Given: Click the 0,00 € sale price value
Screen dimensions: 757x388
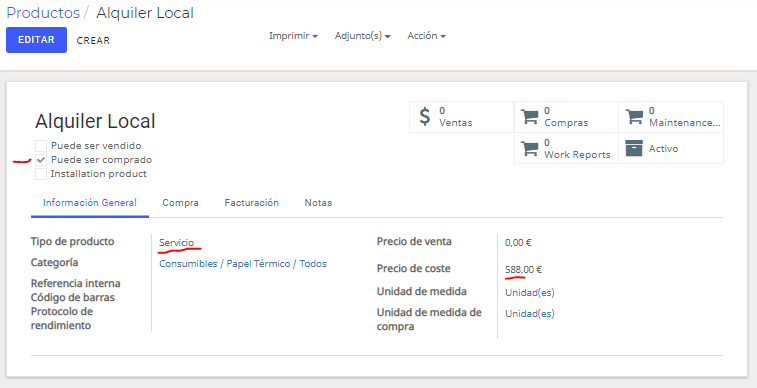Looking at the screenshot, I should click(x=518, y=243).
